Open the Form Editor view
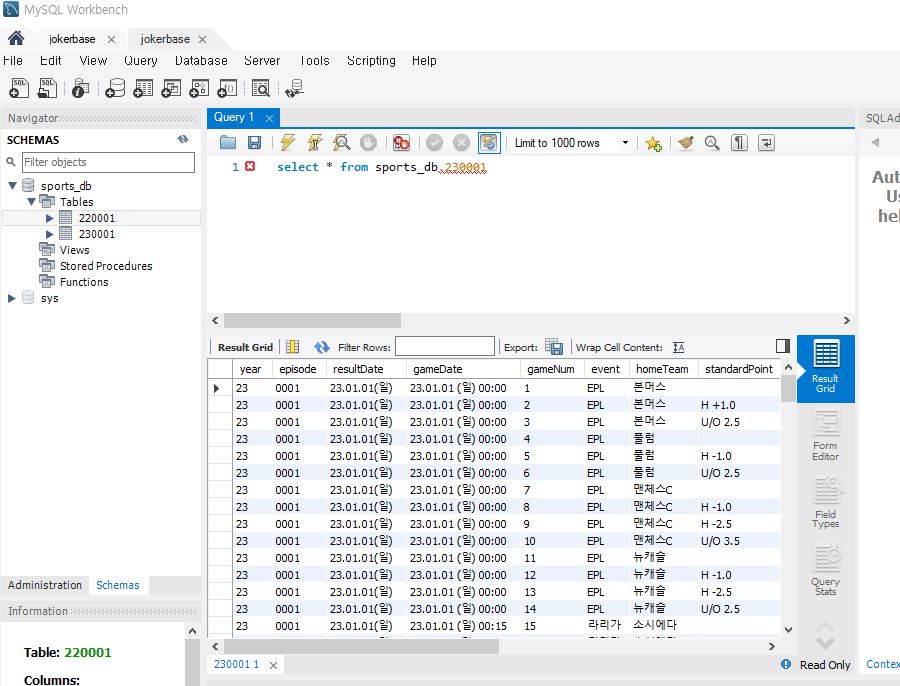This screenshot has width=900, height=686. pyautogui.click(x=825, y=435)
